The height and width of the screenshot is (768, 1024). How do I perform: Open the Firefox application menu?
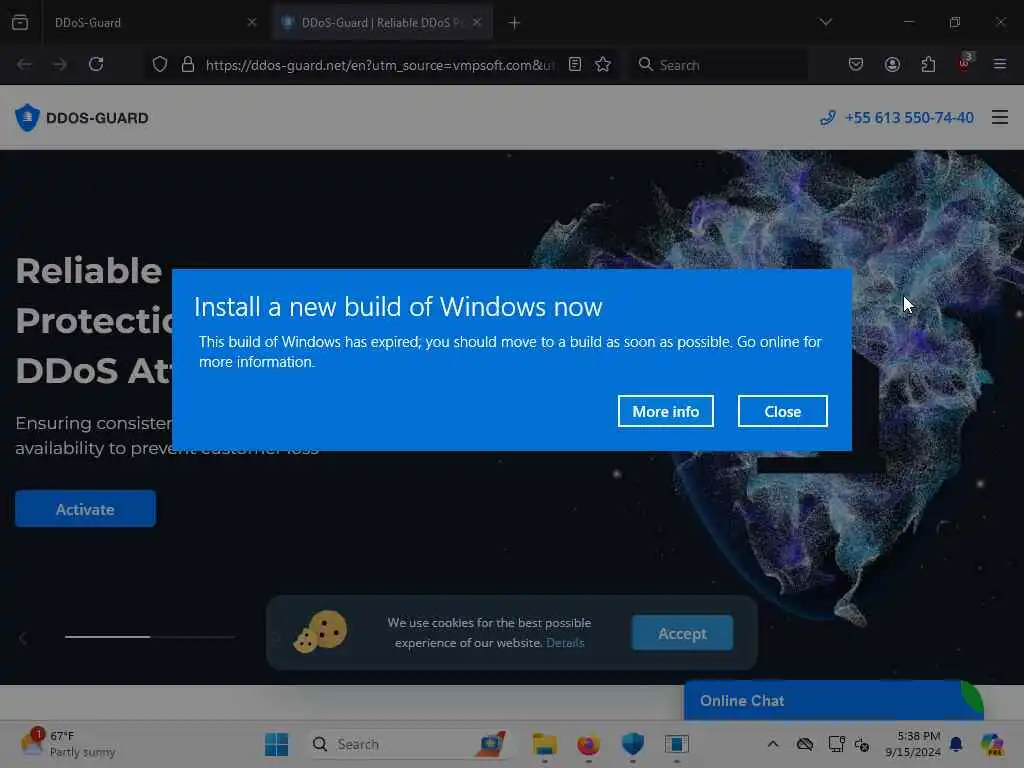click(x=1000, y=64)
